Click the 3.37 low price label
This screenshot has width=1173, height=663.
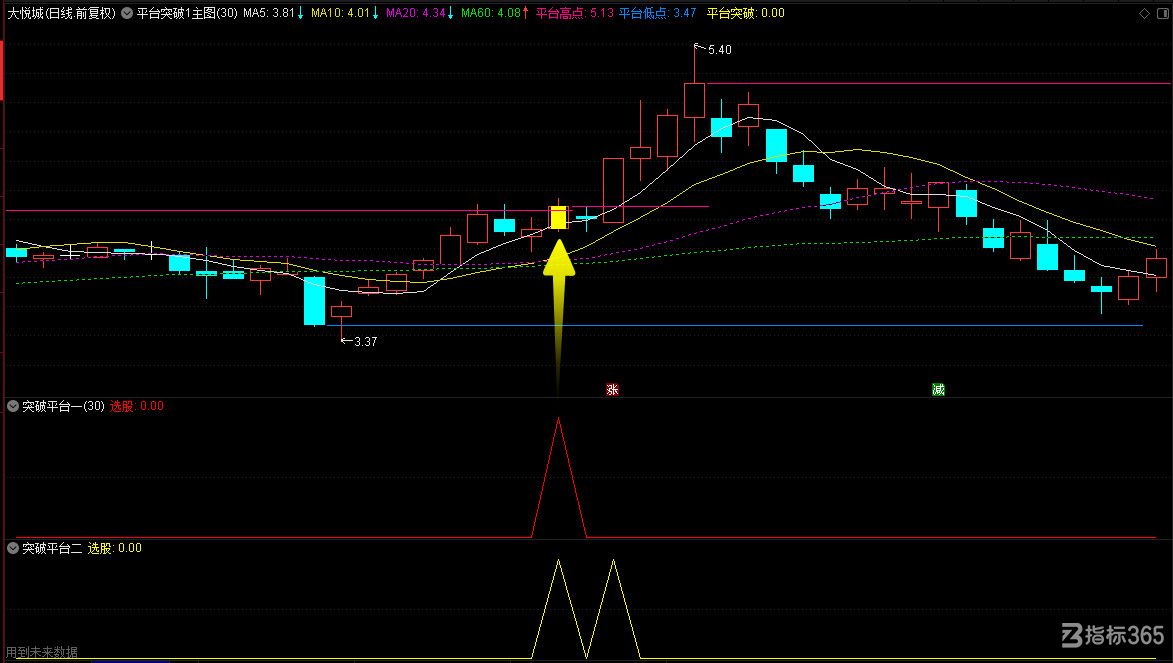(365, 342)
